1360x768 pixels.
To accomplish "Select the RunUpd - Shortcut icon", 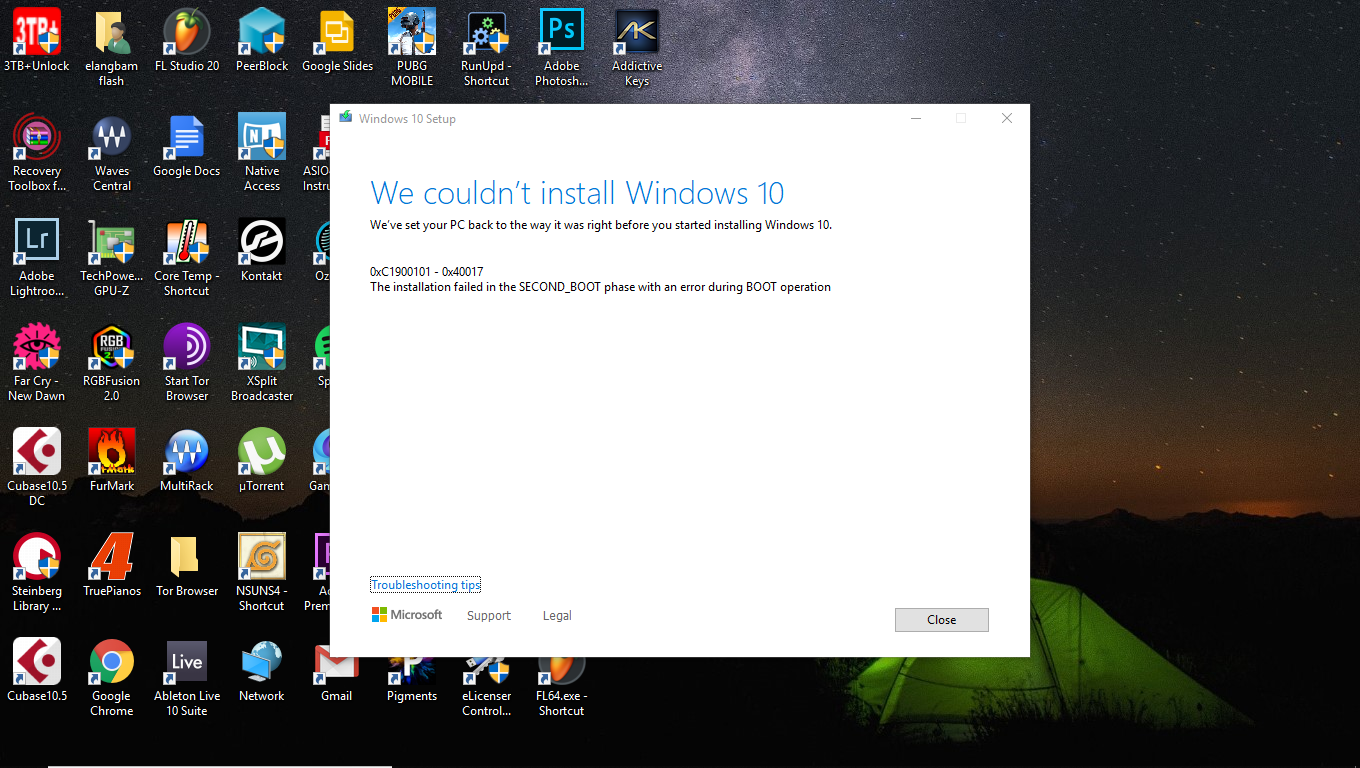I will click(487, 48).
